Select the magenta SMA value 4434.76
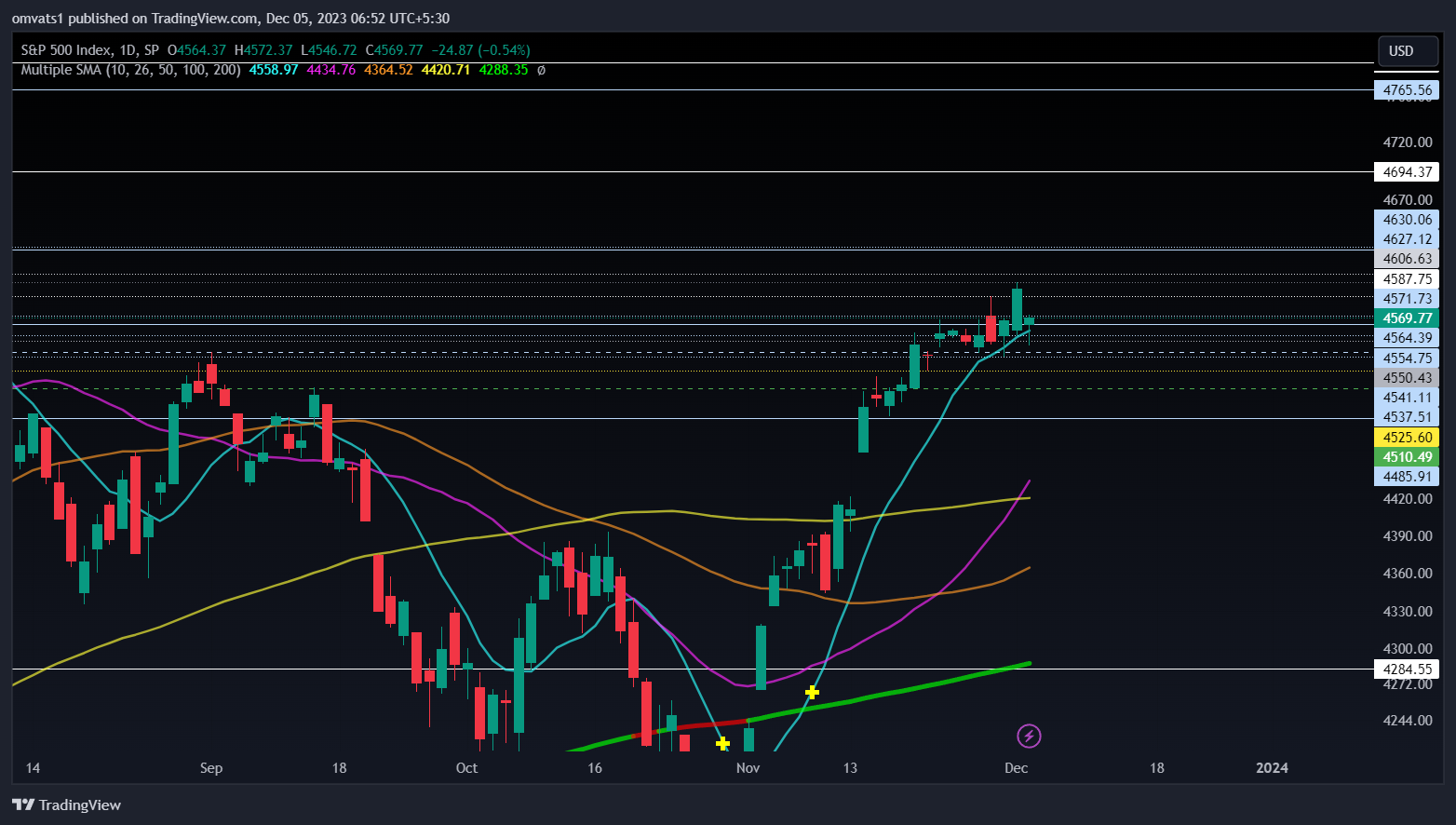The width and height of the screenshot is (1456, 825). click(331, 70)
